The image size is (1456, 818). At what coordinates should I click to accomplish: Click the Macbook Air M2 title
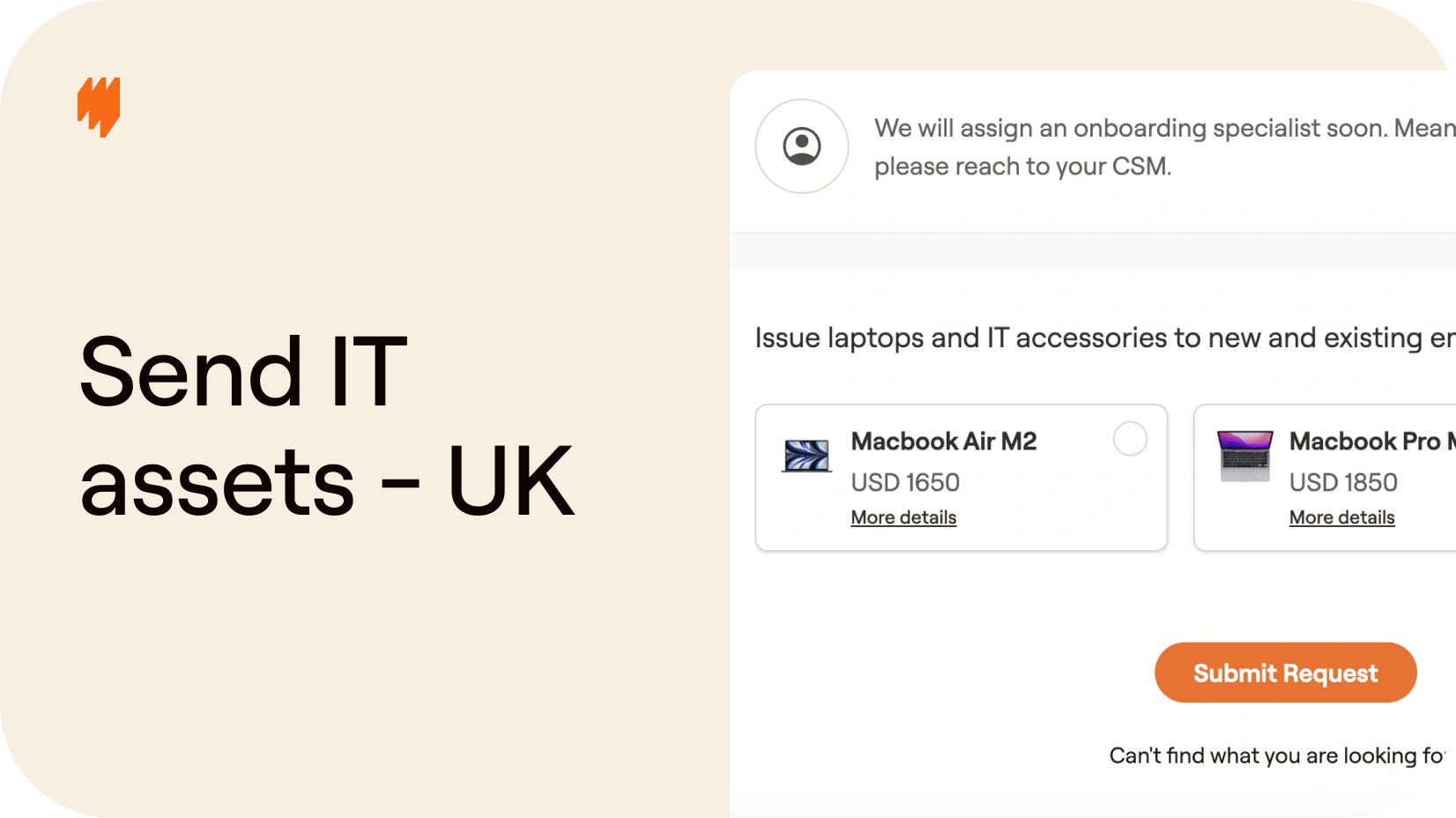coord(944,441)
